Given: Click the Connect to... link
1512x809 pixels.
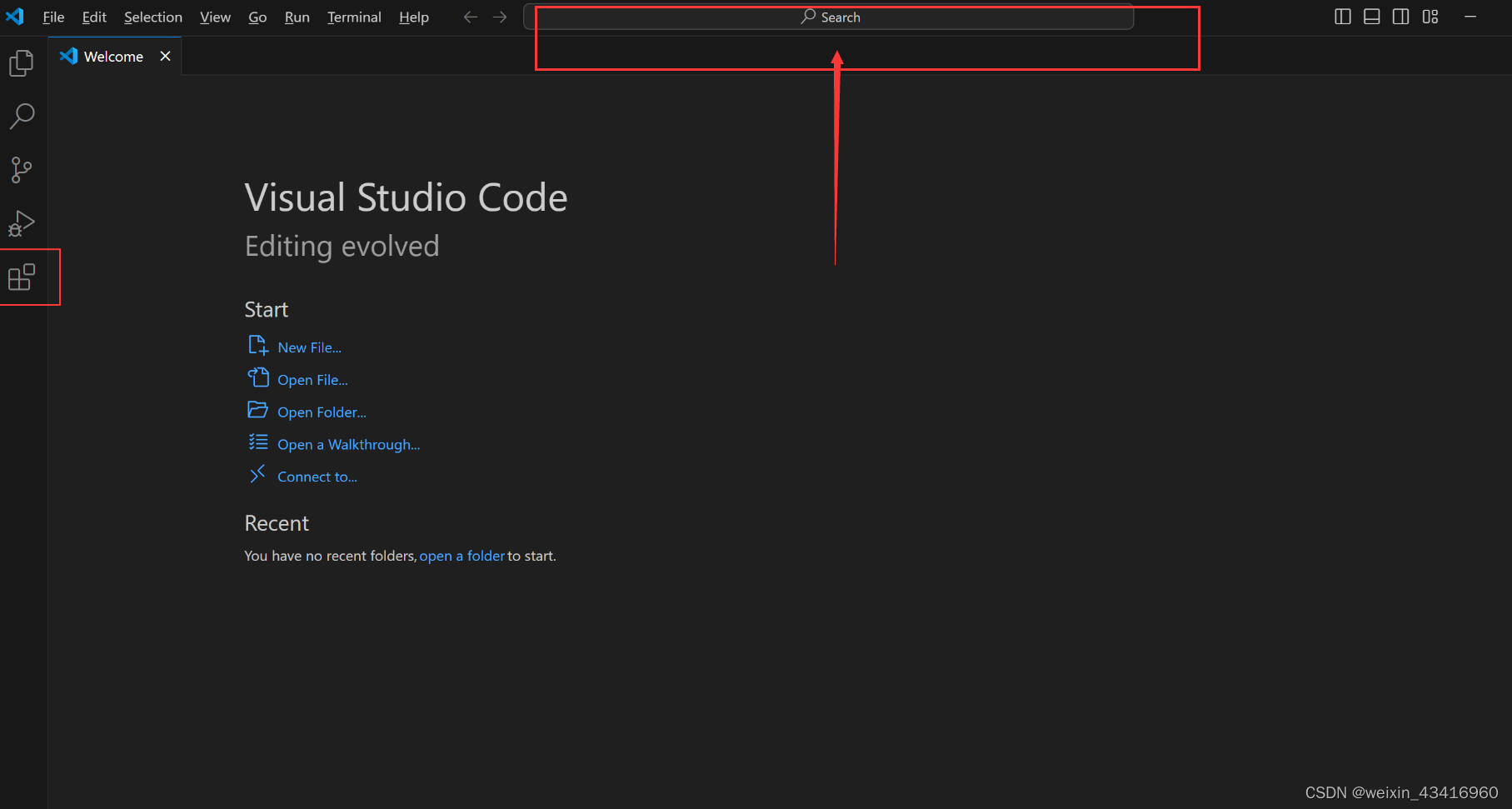Looking at the screenshot, I should [x=317, y=477].
